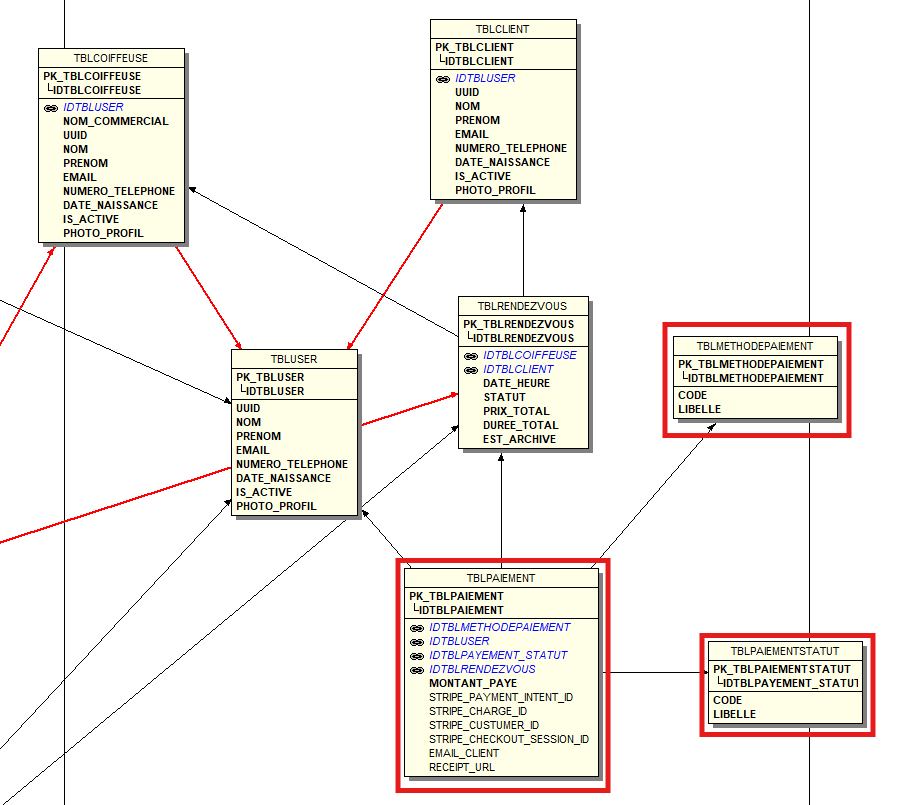Click foreign key icon beside IDTBLUSER in TBLCLIENT
908x805 pixels.
click(442, 79)
